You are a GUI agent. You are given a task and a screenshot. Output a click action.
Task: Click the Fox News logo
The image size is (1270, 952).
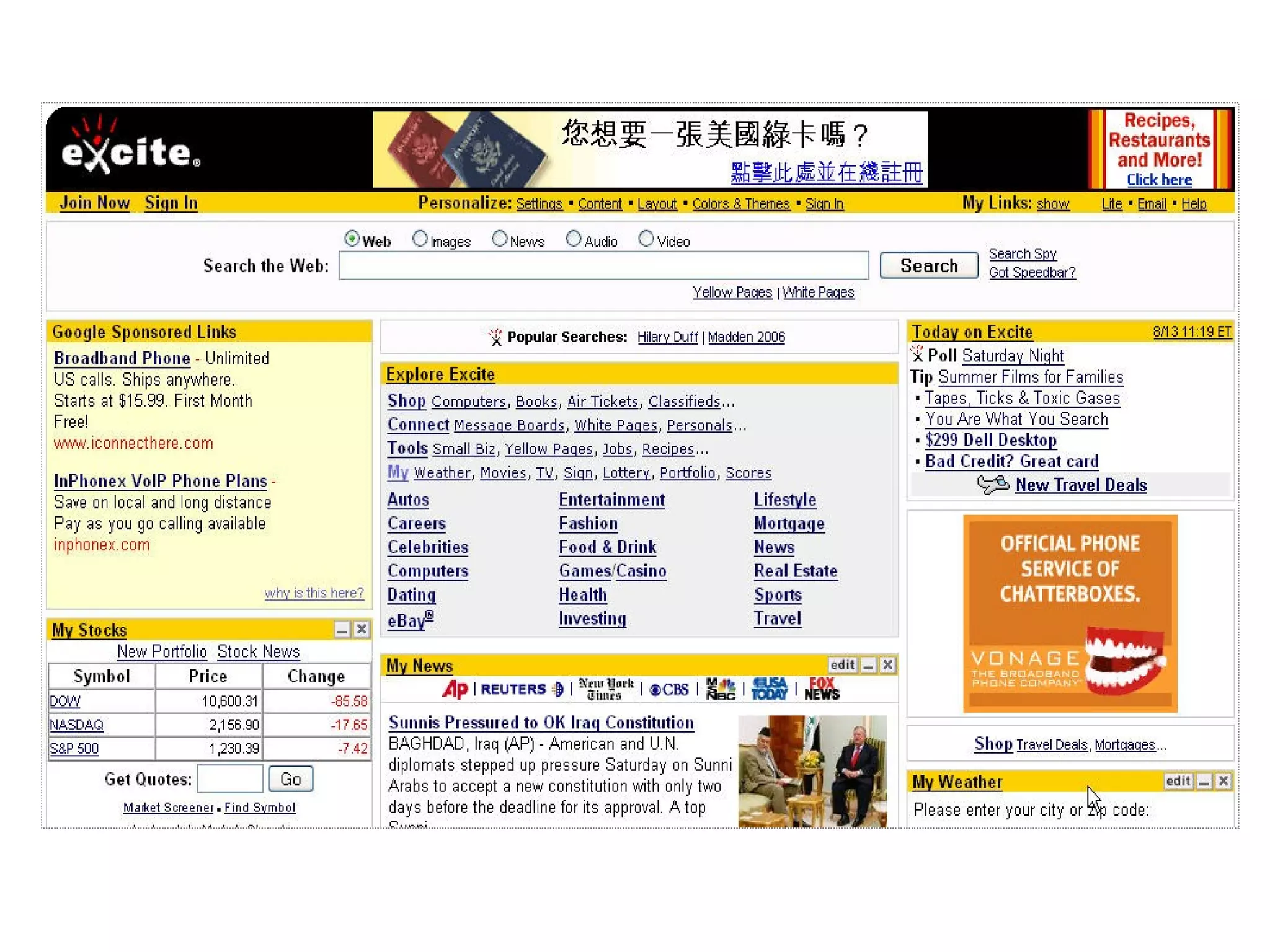coord(821,689)
